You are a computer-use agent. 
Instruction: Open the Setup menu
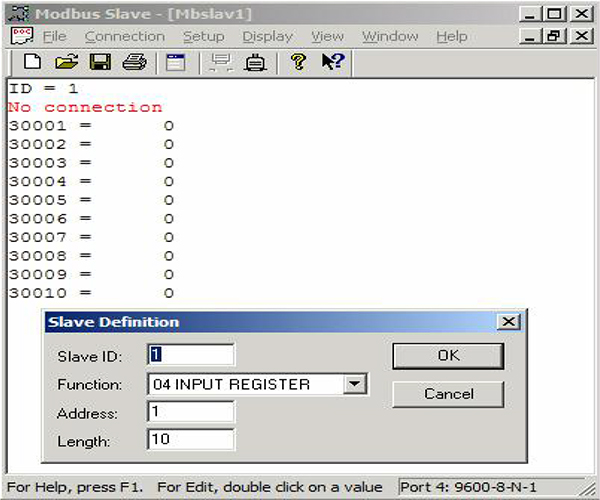pos(204,36)
